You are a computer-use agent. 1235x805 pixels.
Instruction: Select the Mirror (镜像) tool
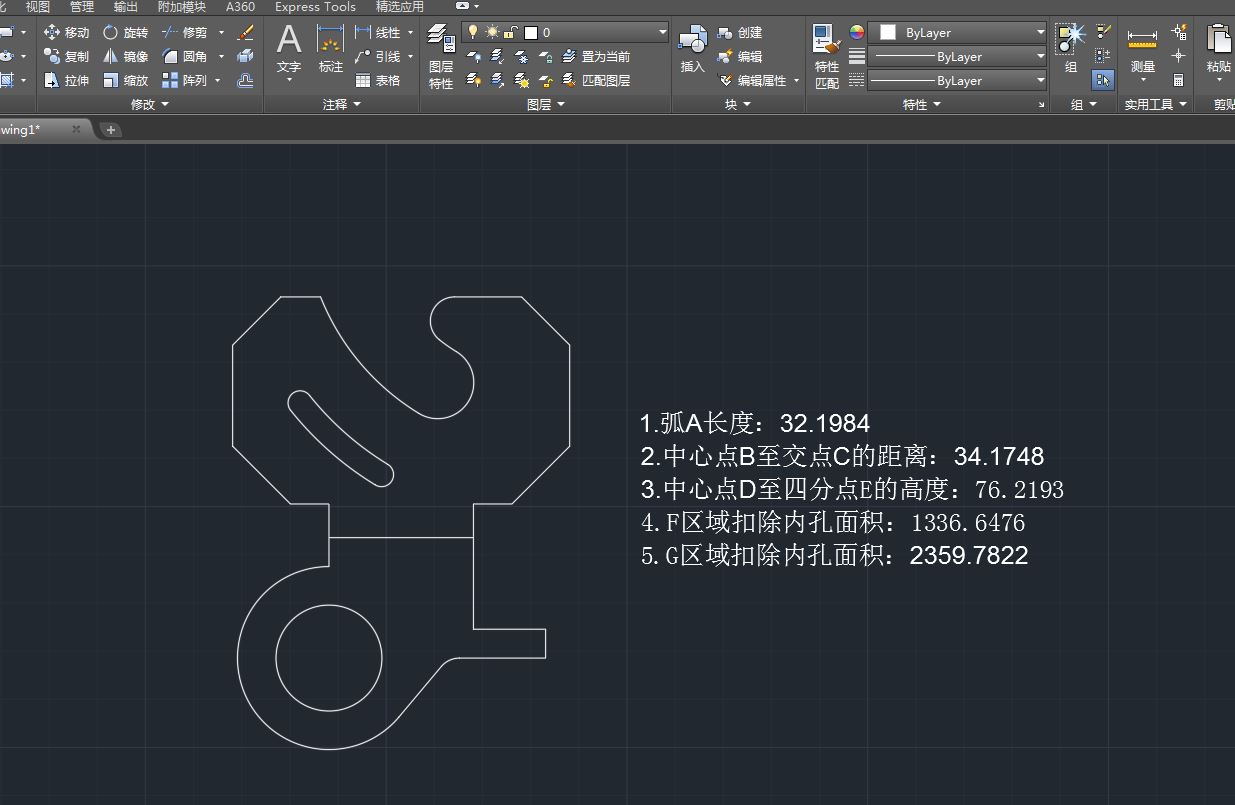point(125,56)
